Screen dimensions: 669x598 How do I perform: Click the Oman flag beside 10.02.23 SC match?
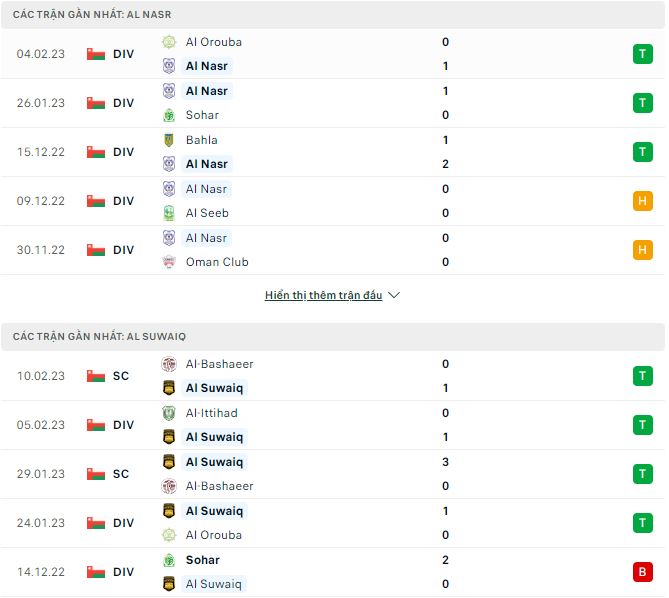(x=96, y=376)
